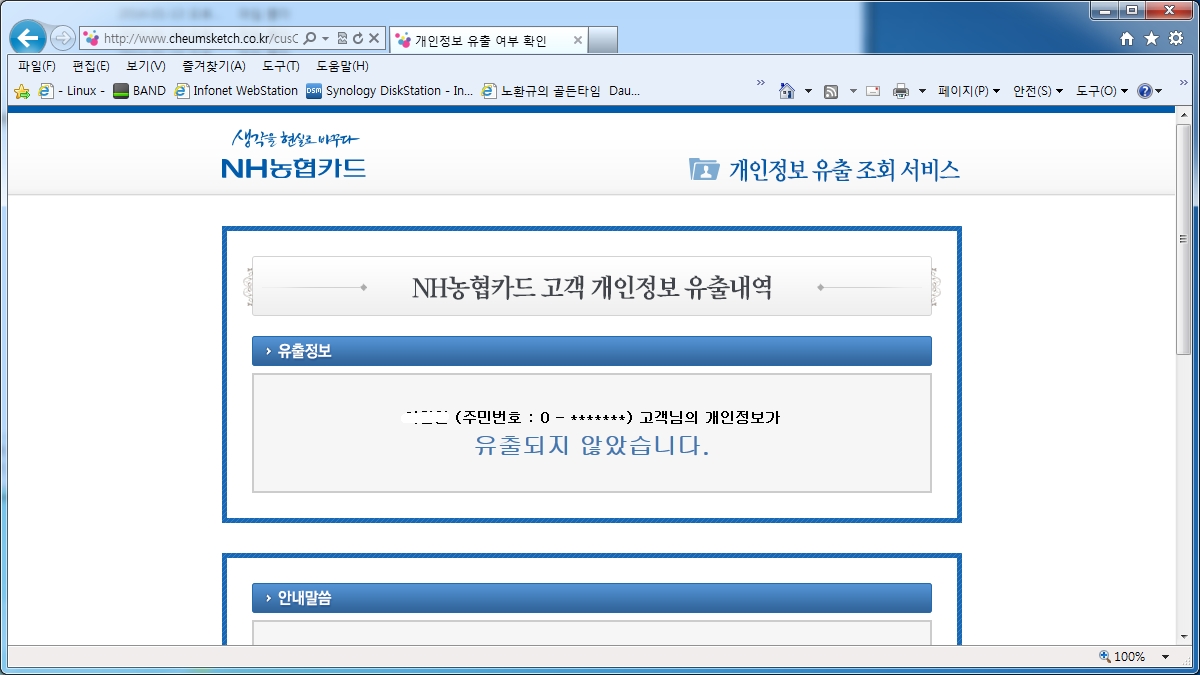Screen dimensions: 1200x675
Task: Refresh the page with the reload icon
Action: tap(357, 38)
